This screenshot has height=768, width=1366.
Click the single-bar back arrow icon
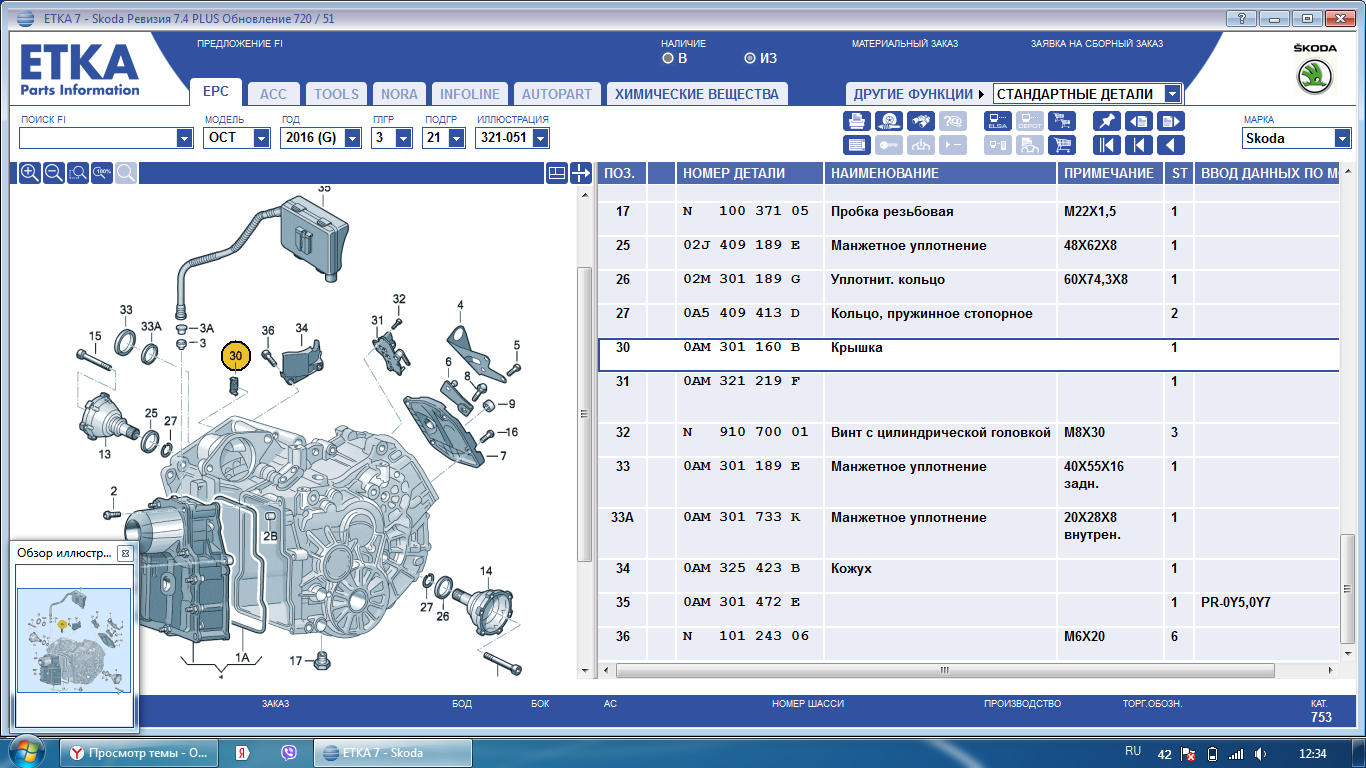tap(1139, 145)
